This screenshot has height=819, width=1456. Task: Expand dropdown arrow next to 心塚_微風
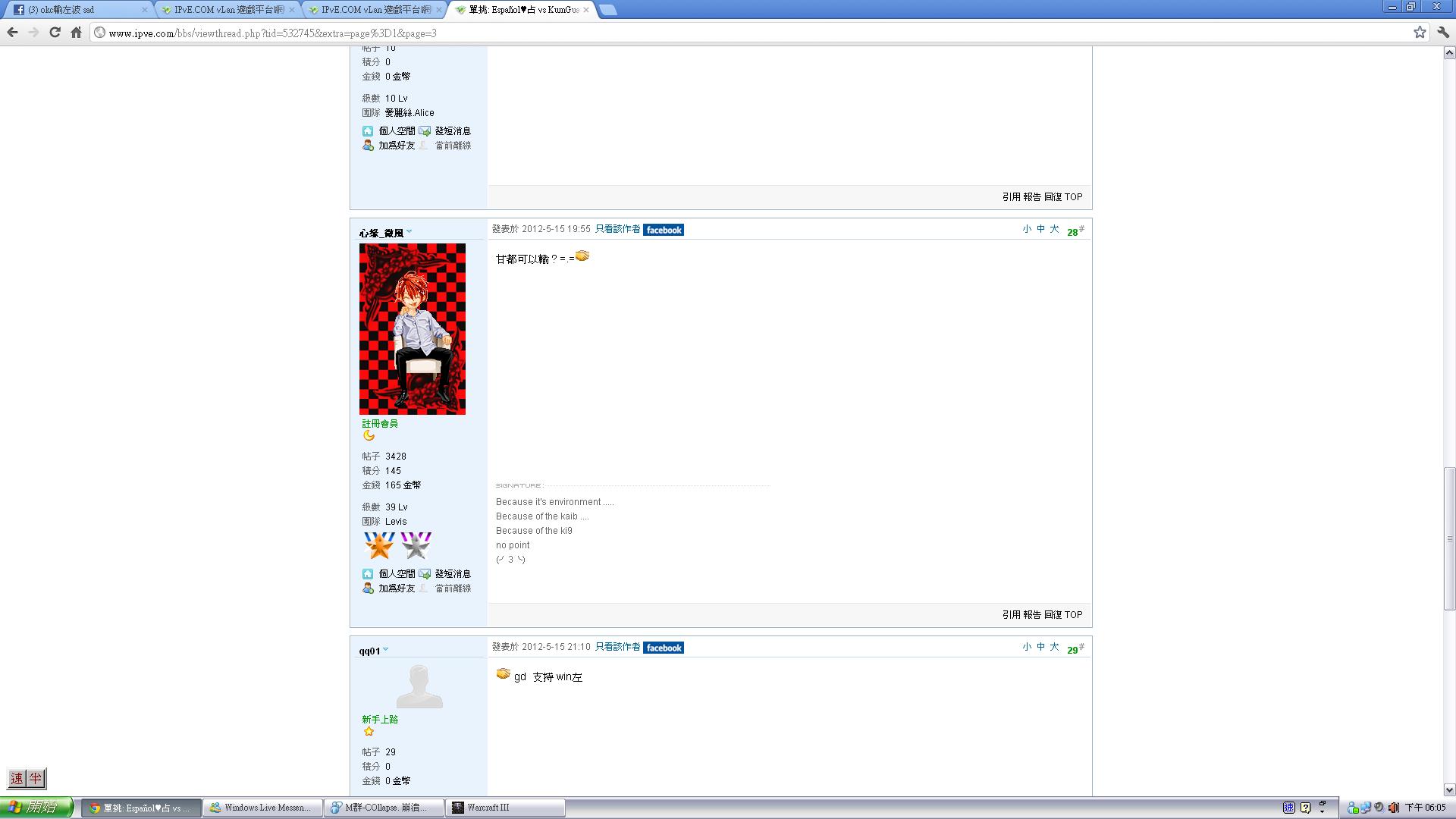tap(409, 231)
